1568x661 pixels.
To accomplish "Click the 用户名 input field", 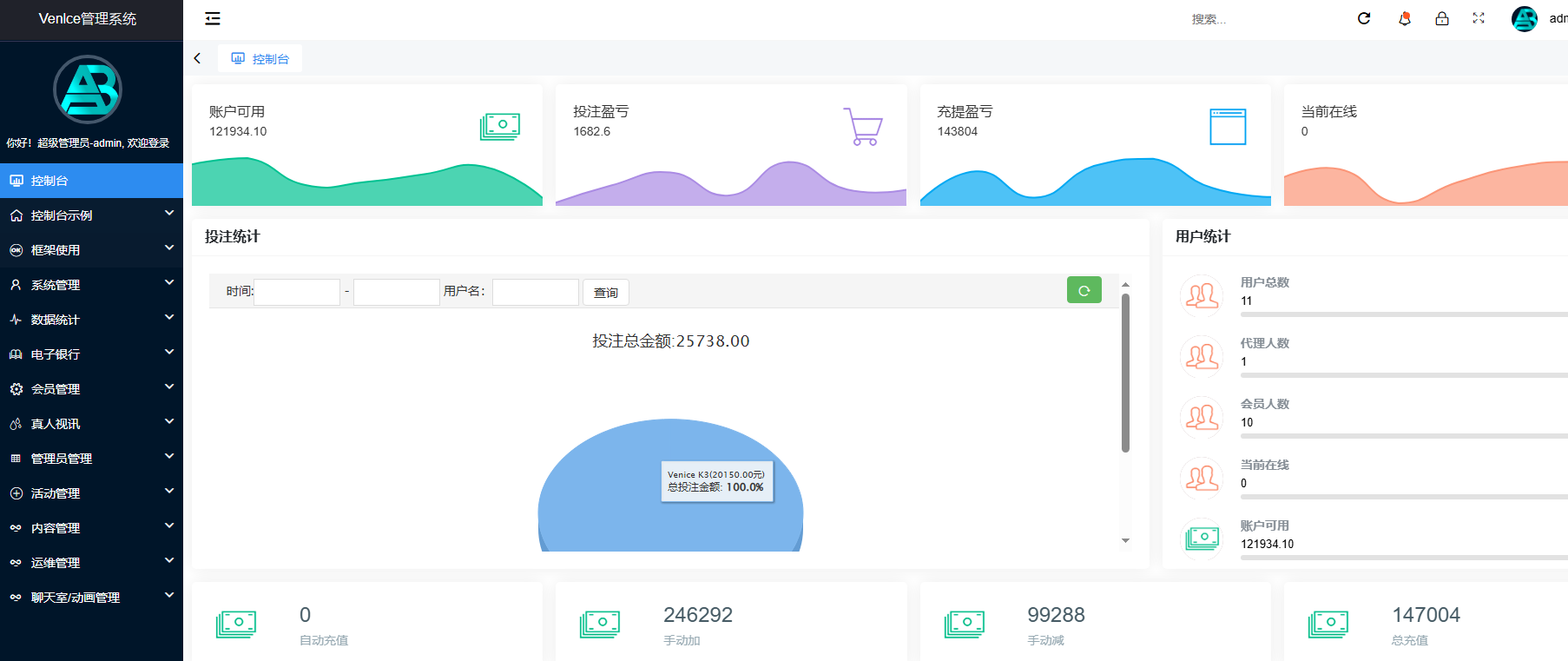I will [x=535, y=292].
